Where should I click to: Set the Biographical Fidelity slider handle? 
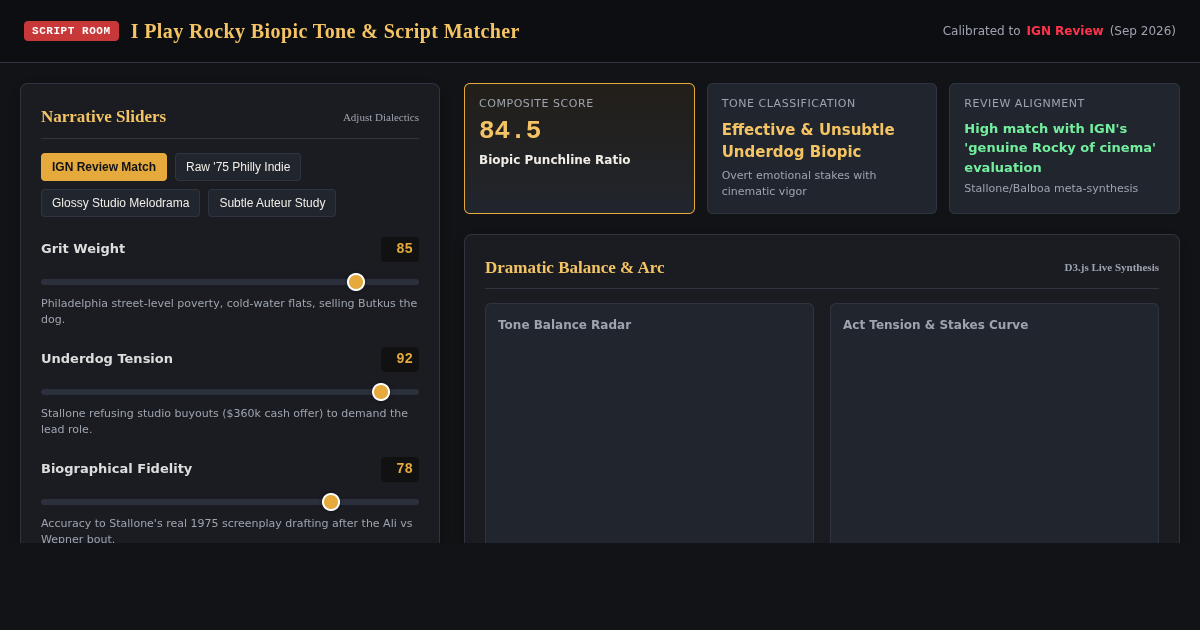pyautogui.click(x=331, y=502)
